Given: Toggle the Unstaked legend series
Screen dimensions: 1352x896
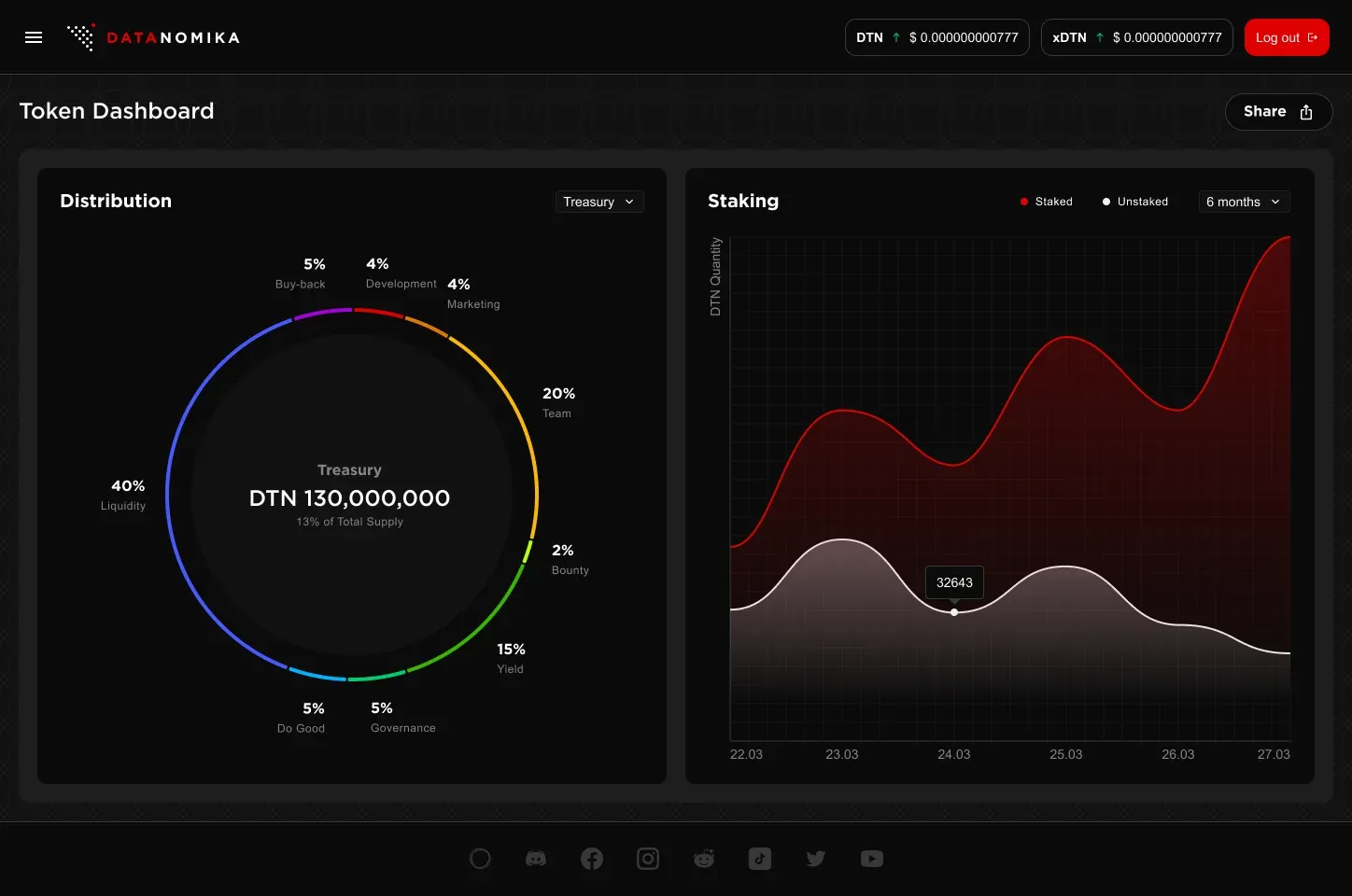Looking at the screenshot, I should (1135, 202).
